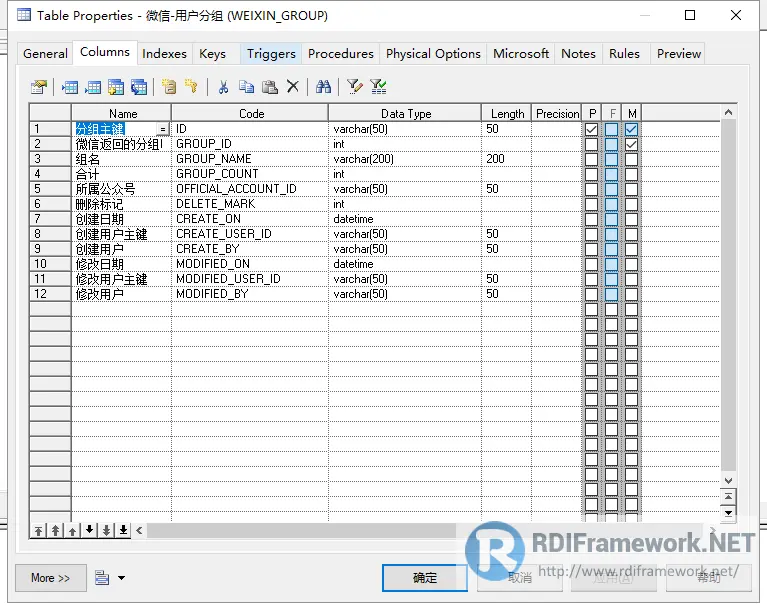Switch to the Rules tab

[624, 54]
